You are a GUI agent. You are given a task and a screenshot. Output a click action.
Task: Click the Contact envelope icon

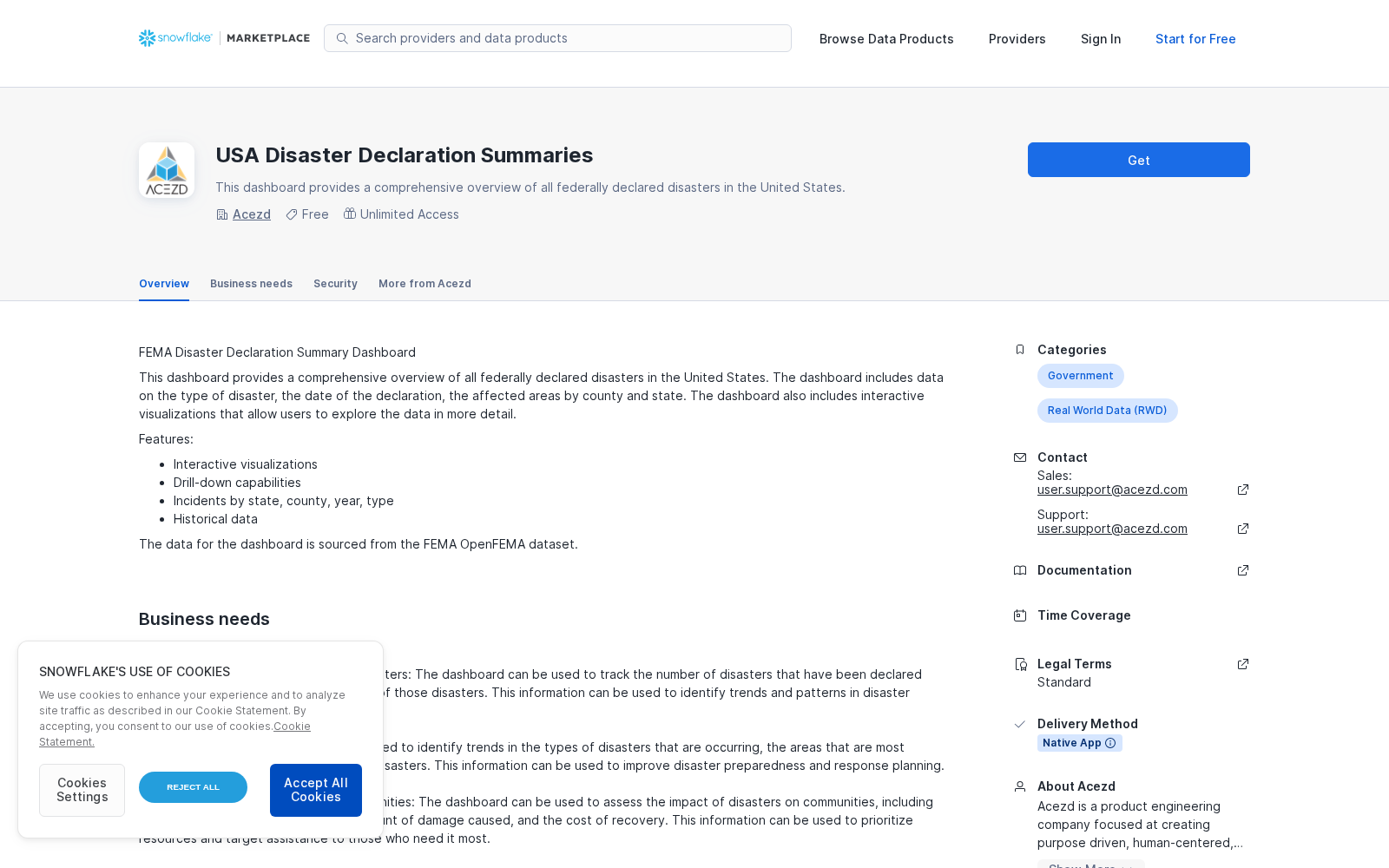tap(1020, 457)
